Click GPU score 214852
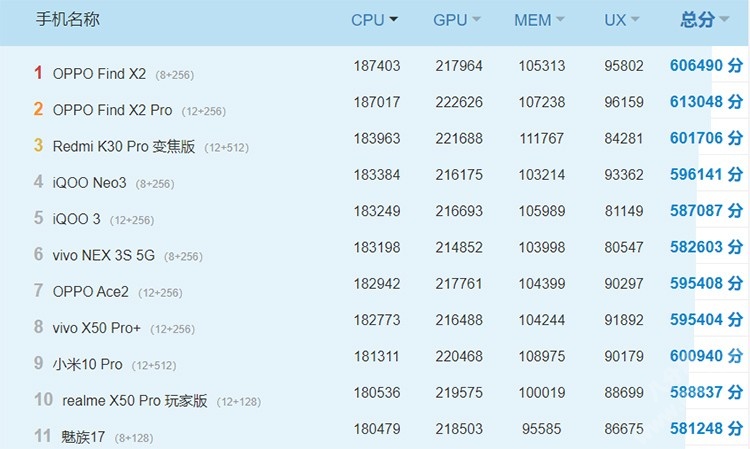The width and height of the screenshot is (750, 449). pyautogui.click(x=459, y=247)
